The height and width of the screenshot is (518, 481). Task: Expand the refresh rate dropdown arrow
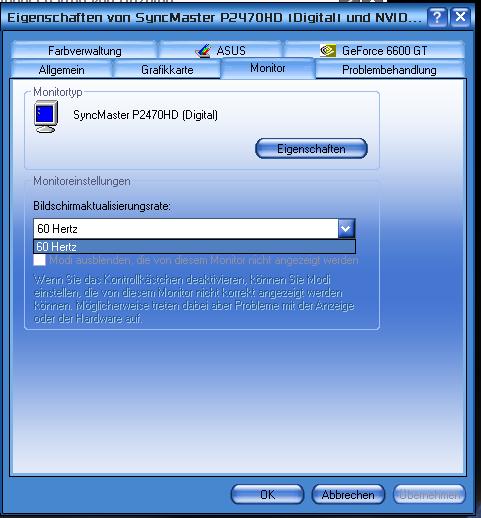(346, 229)
